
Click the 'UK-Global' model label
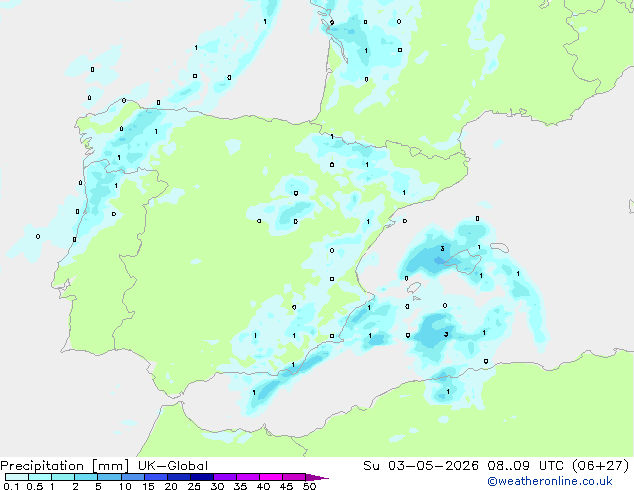click(173, 466)
